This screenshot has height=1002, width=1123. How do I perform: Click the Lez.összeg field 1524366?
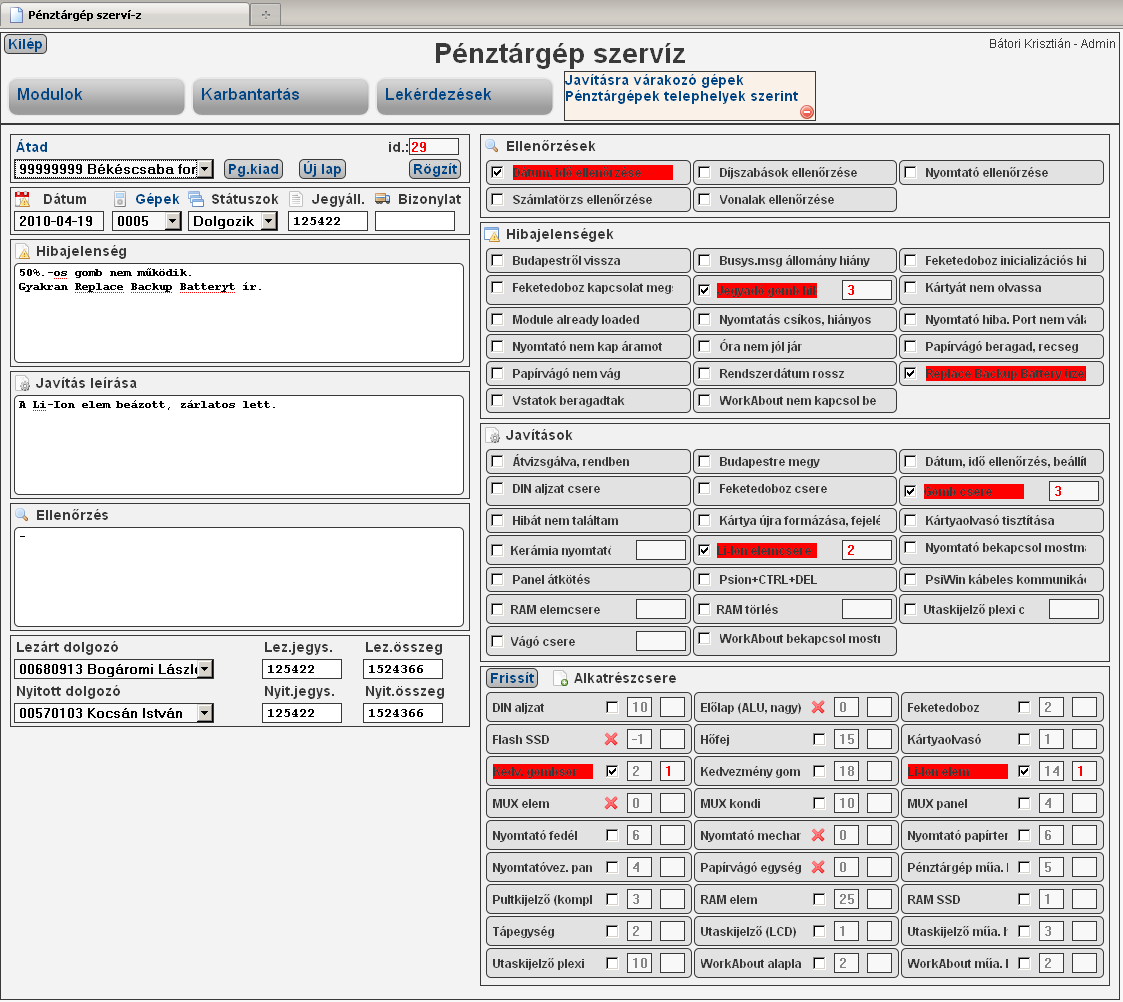click(403, 669)
